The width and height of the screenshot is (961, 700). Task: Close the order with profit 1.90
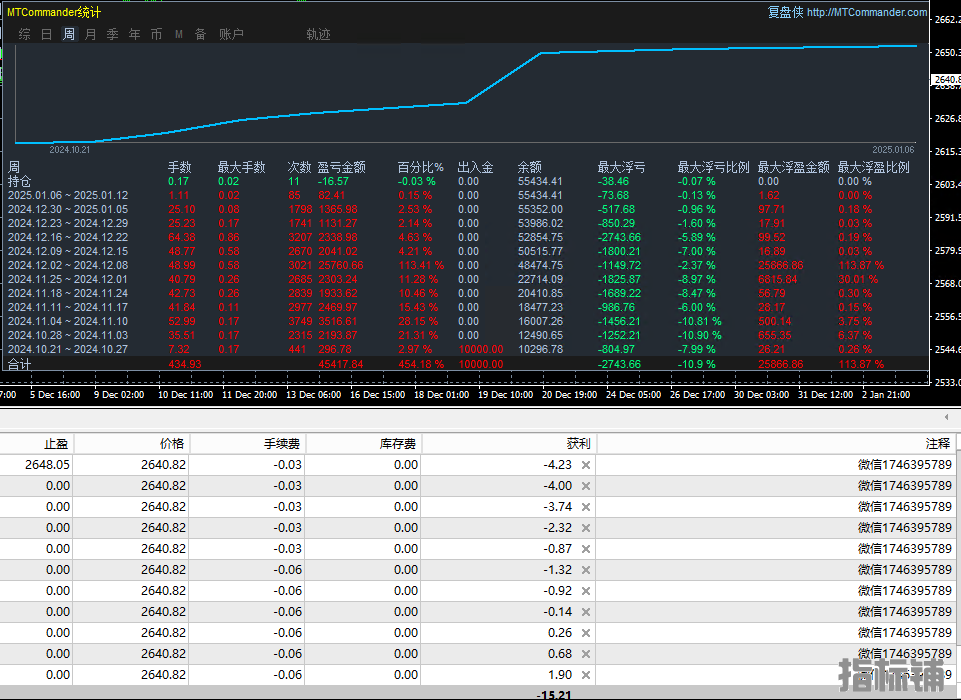click(x=586, y=675)
